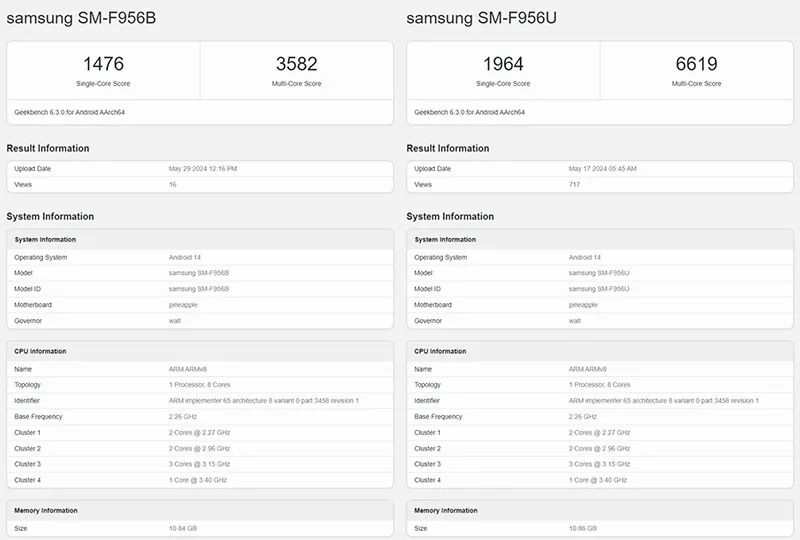Click the pineapple motherboard value for SM-F956B
The width and height of the screenshot is (800, 540).
183,305
